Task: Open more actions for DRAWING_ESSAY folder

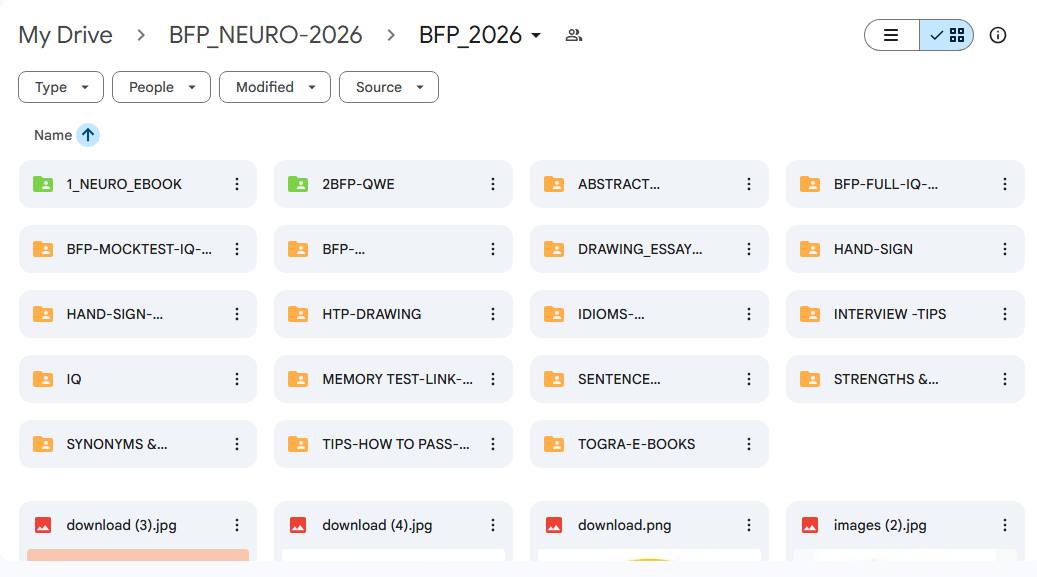Action: point(749,249)
